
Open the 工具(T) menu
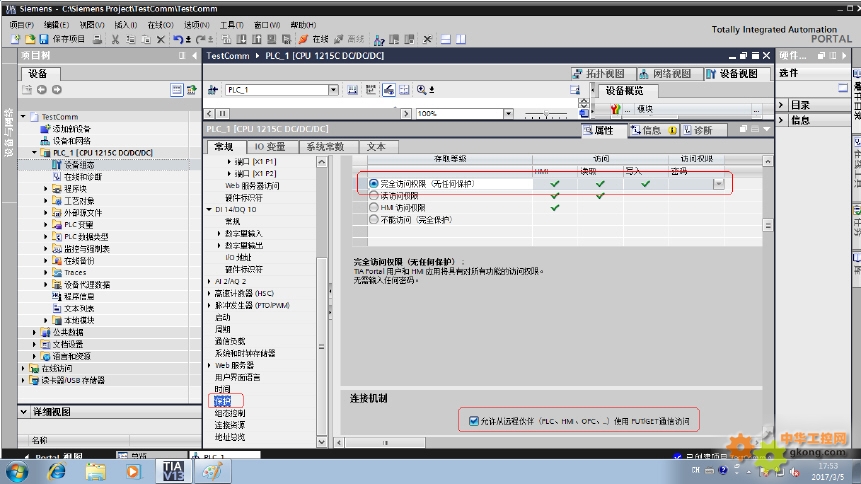point(231,25)
